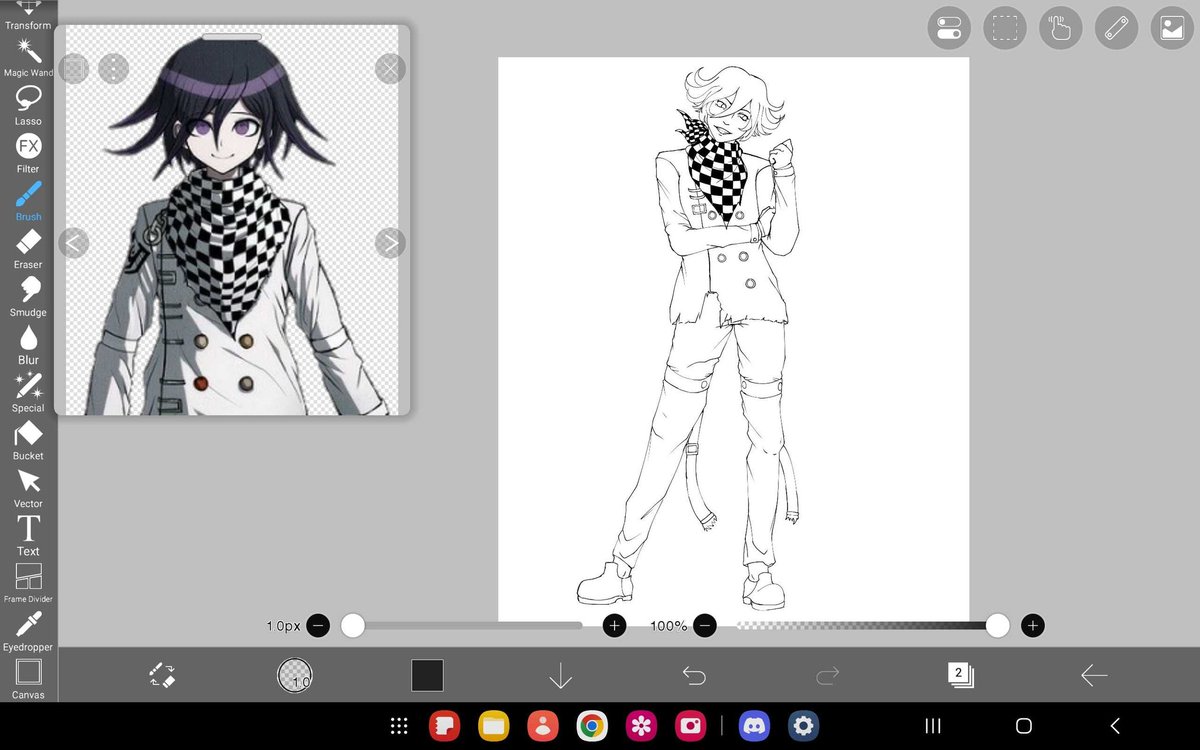This screenshot has height=750, width=1200.
Task: Open the red notes app in taskbar
Action: [x=444, y=726]
